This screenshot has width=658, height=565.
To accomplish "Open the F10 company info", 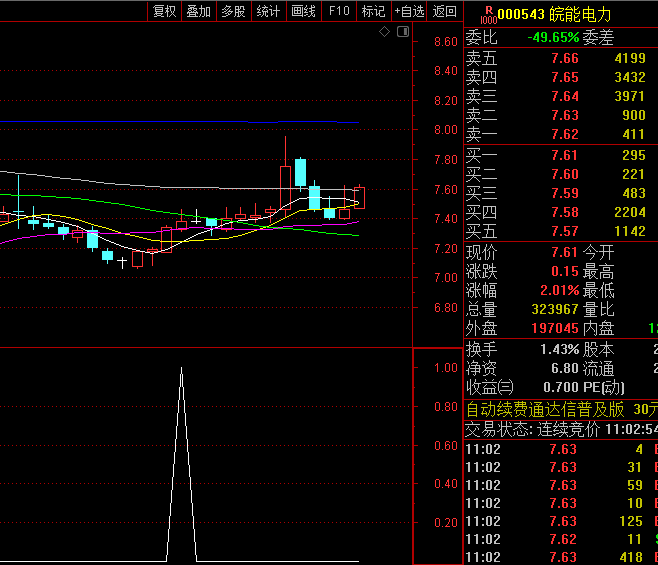I will point(339,11).
